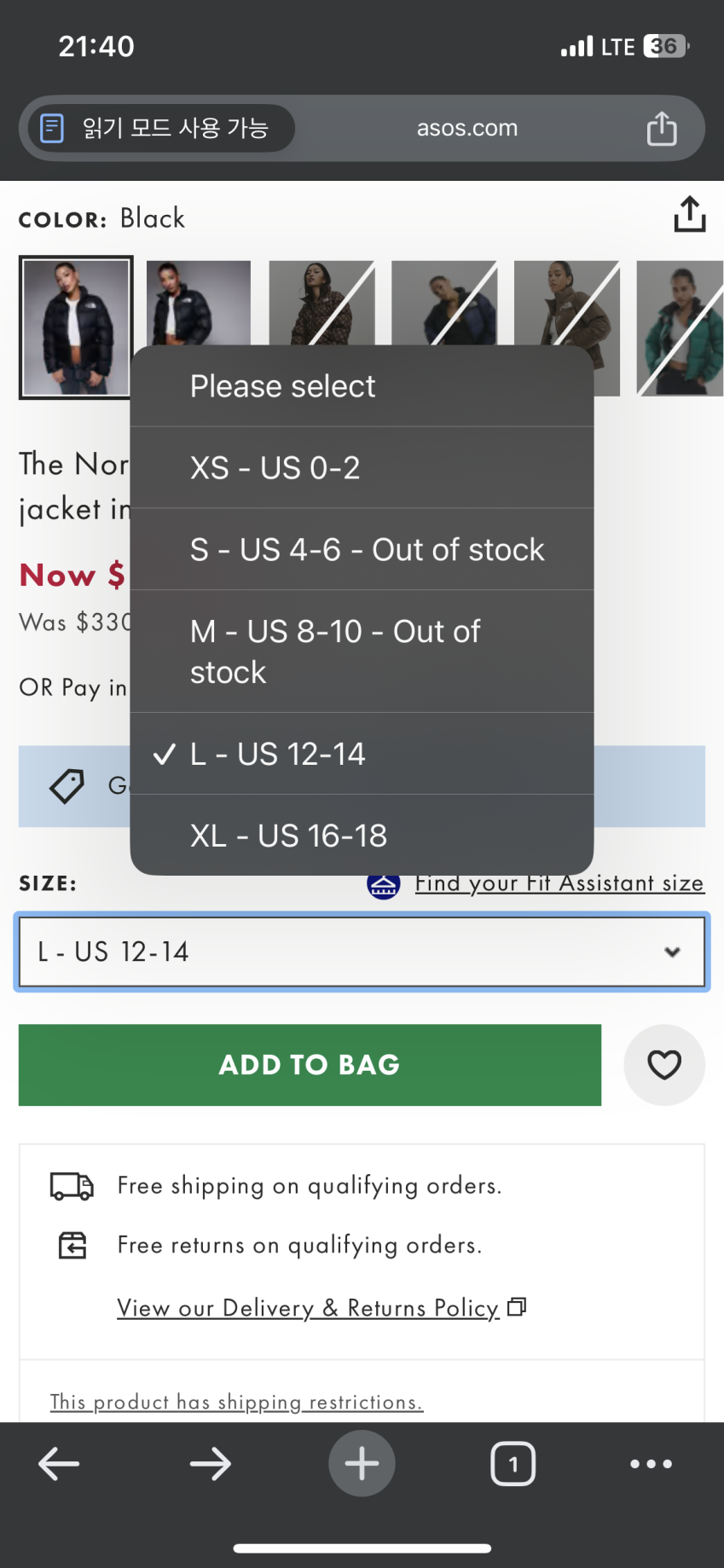Go back with the browser back arrow
The height and width of the screenshot is (1568, 724).
coord(59,1464)
